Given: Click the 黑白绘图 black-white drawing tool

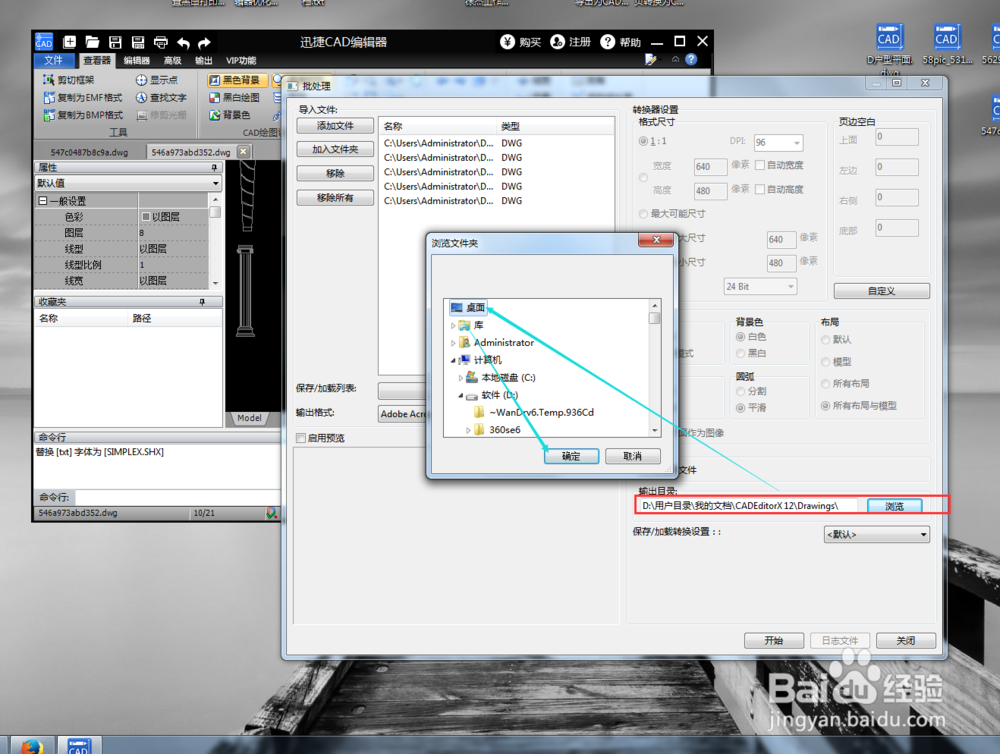Looking at the screenshot, I should click(x=234, y=98).
